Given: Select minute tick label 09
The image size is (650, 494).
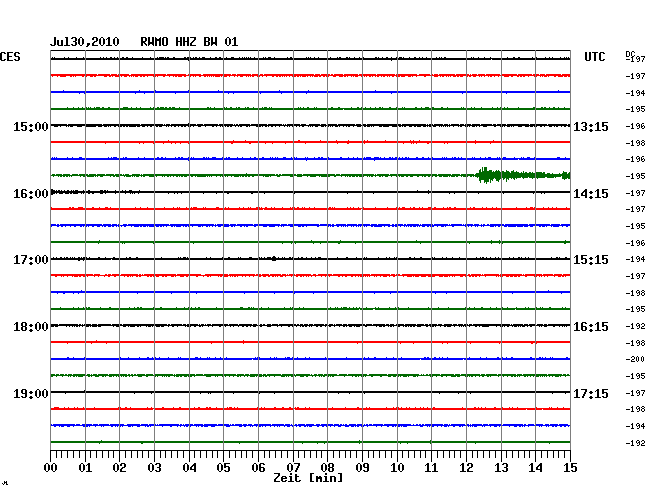Looking at the screenshot, I should tap(362, 467).
